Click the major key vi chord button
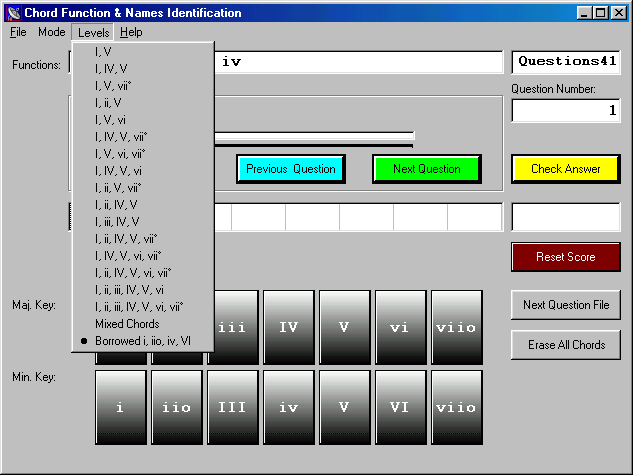This screenshot has height=475, width=633. point(400,327)
